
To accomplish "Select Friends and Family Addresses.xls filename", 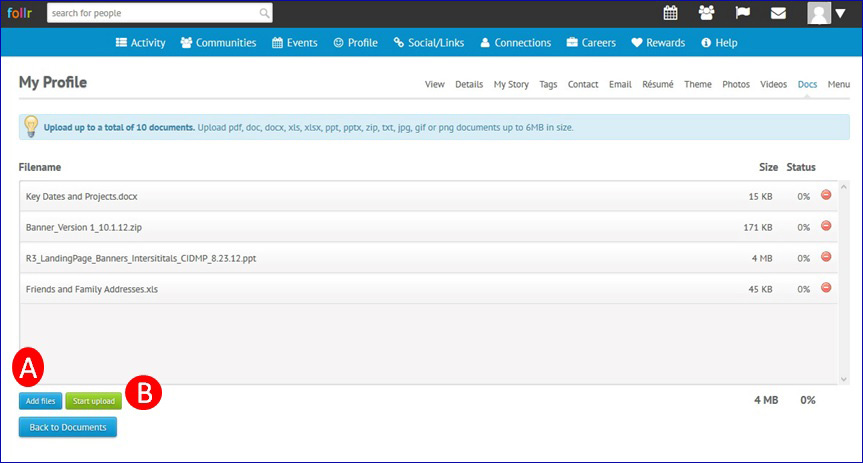I will [92, 289].
